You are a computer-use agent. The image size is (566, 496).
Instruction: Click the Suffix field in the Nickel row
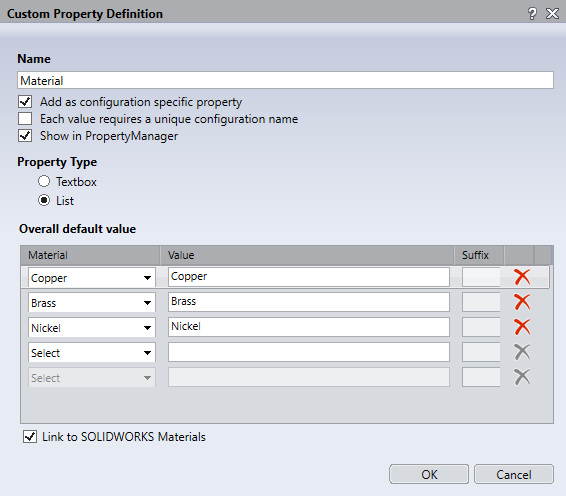[481, 327]
